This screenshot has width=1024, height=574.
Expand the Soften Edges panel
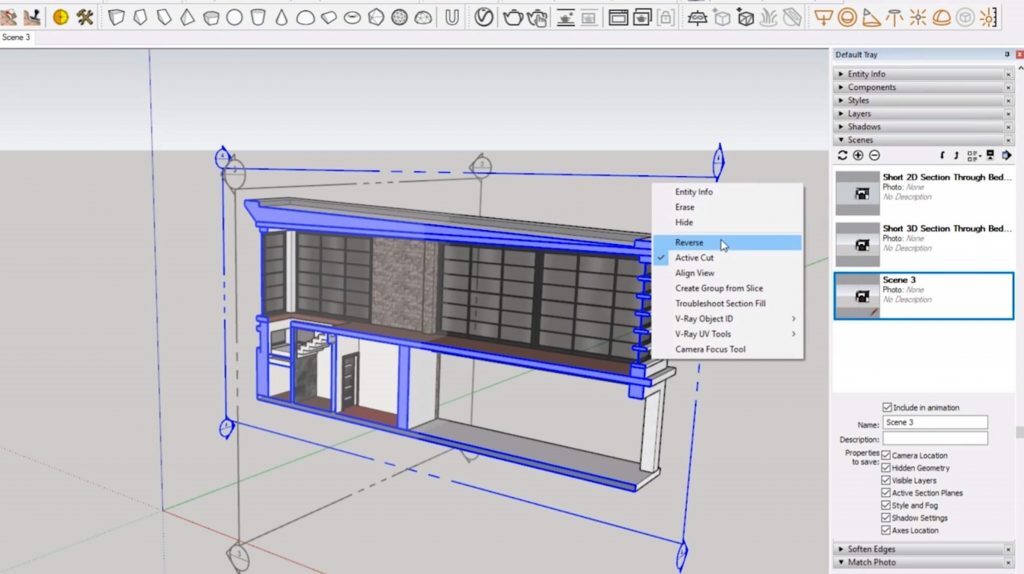pos(923,549)
